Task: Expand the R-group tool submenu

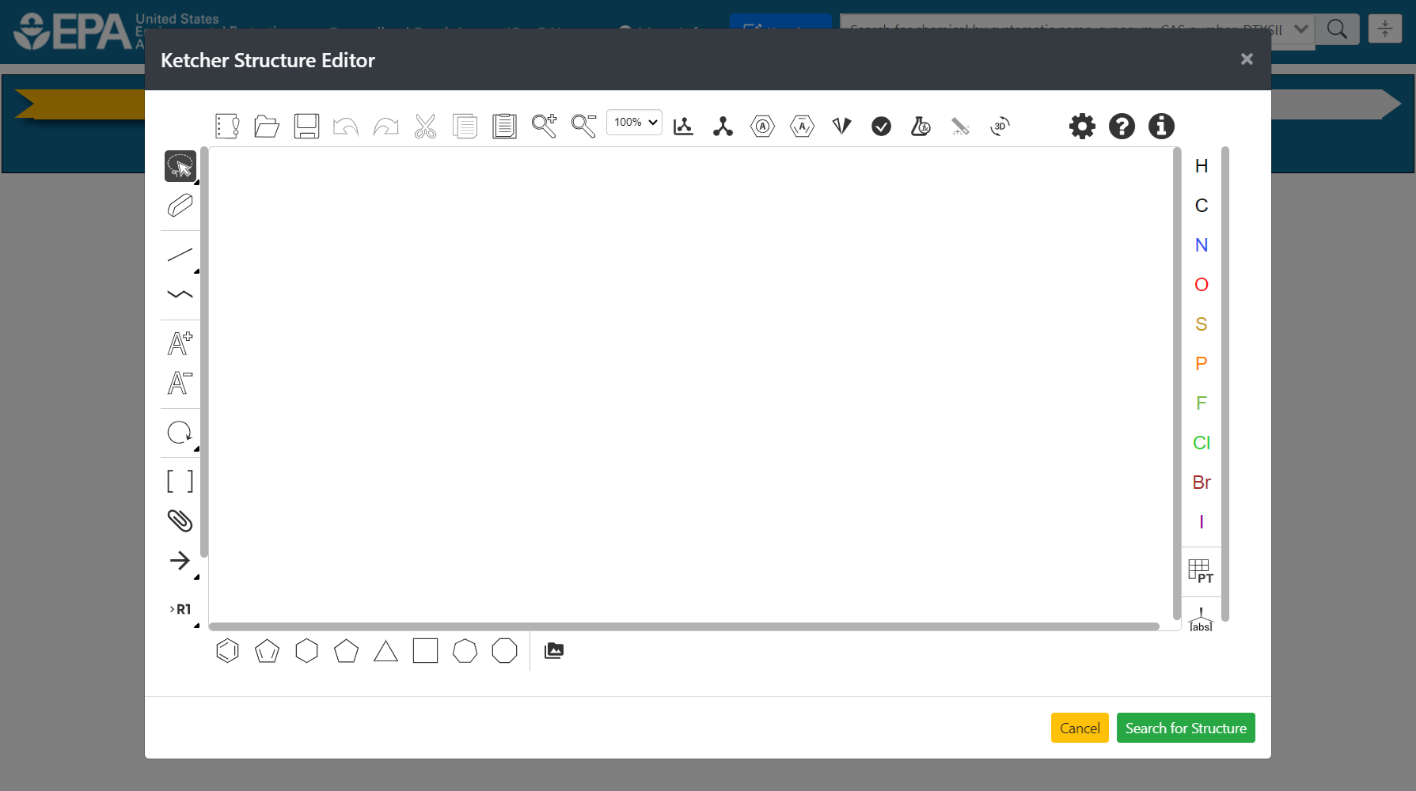Action: pos(196,625)
